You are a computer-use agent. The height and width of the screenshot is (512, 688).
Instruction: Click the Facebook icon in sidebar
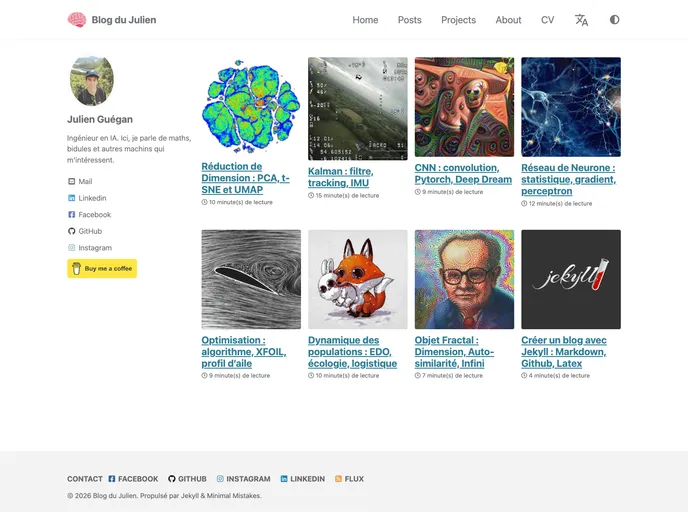pos(71,215)
